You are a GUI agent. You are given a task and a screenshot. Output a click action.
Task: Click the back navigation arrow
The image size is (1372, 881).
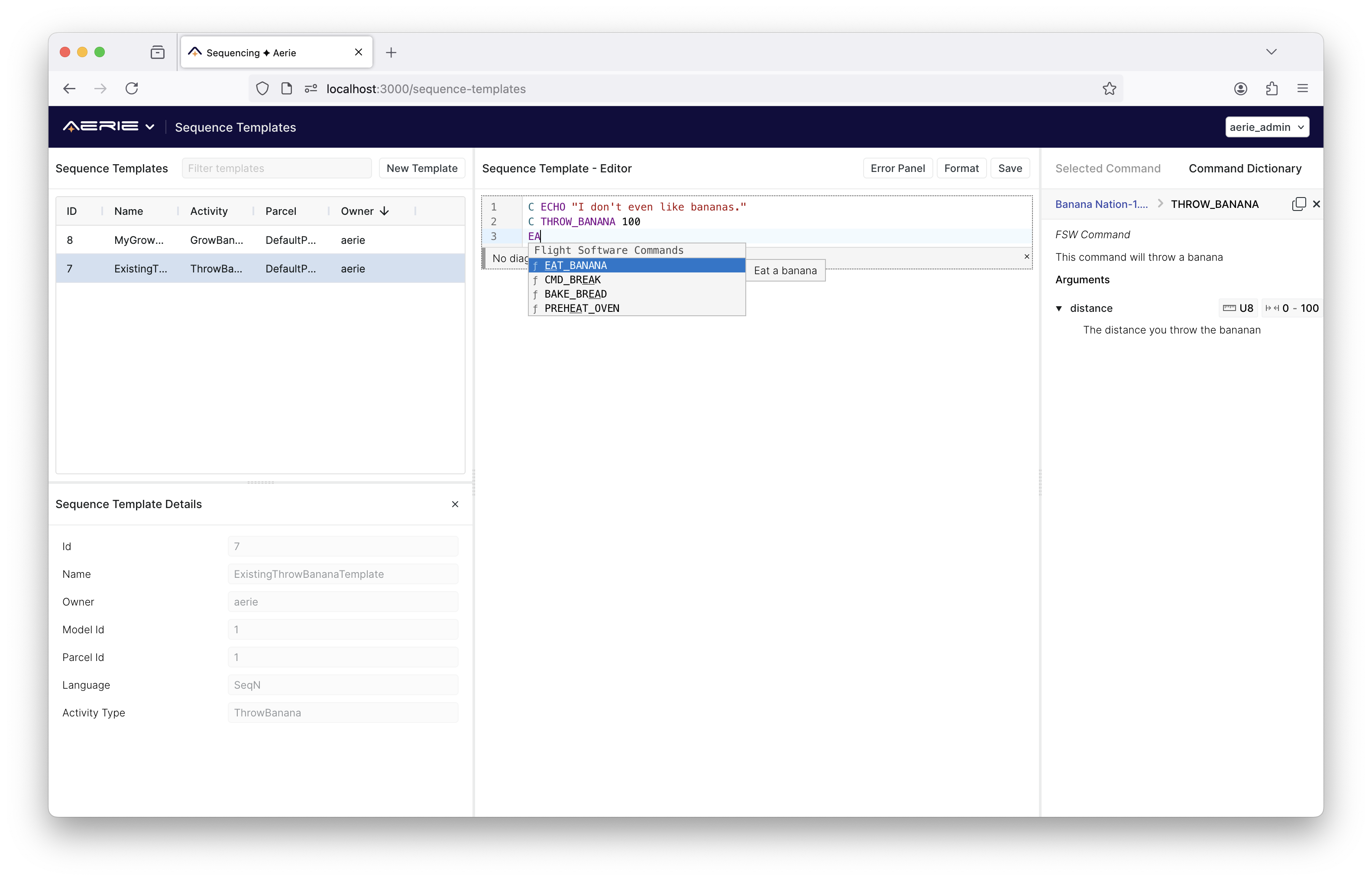(69, 88)
